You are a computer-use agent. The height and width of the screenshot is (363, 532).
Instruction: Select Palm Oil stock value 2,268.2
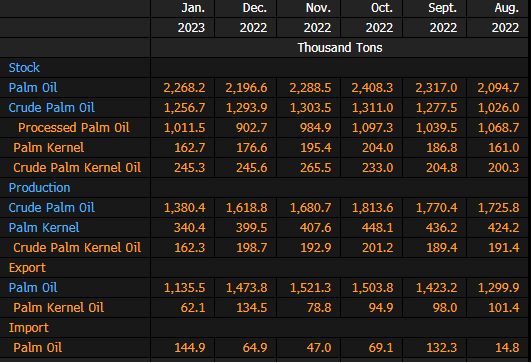click(185, 88)
